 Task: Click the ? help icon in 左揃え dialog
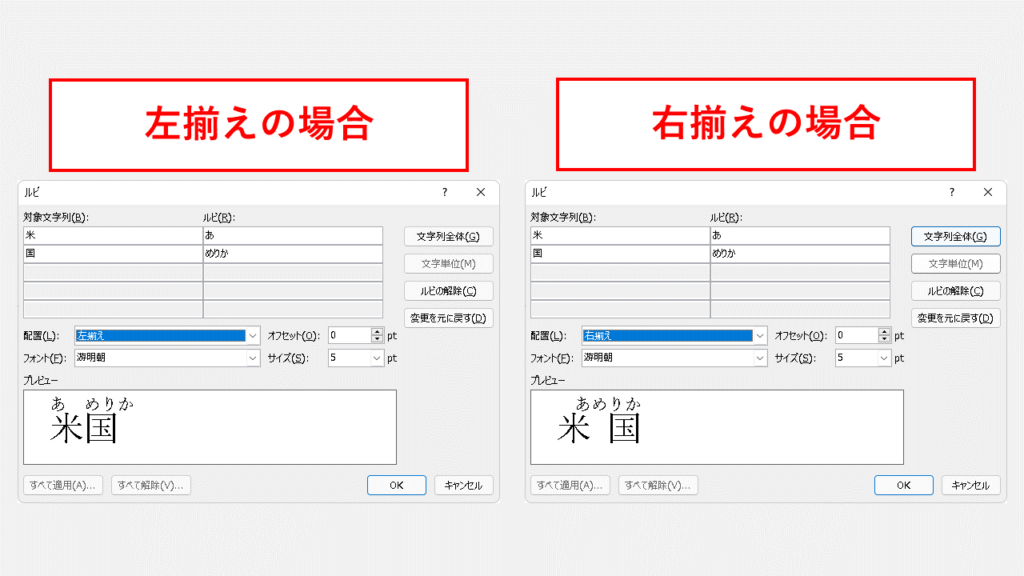coord(445,192)
